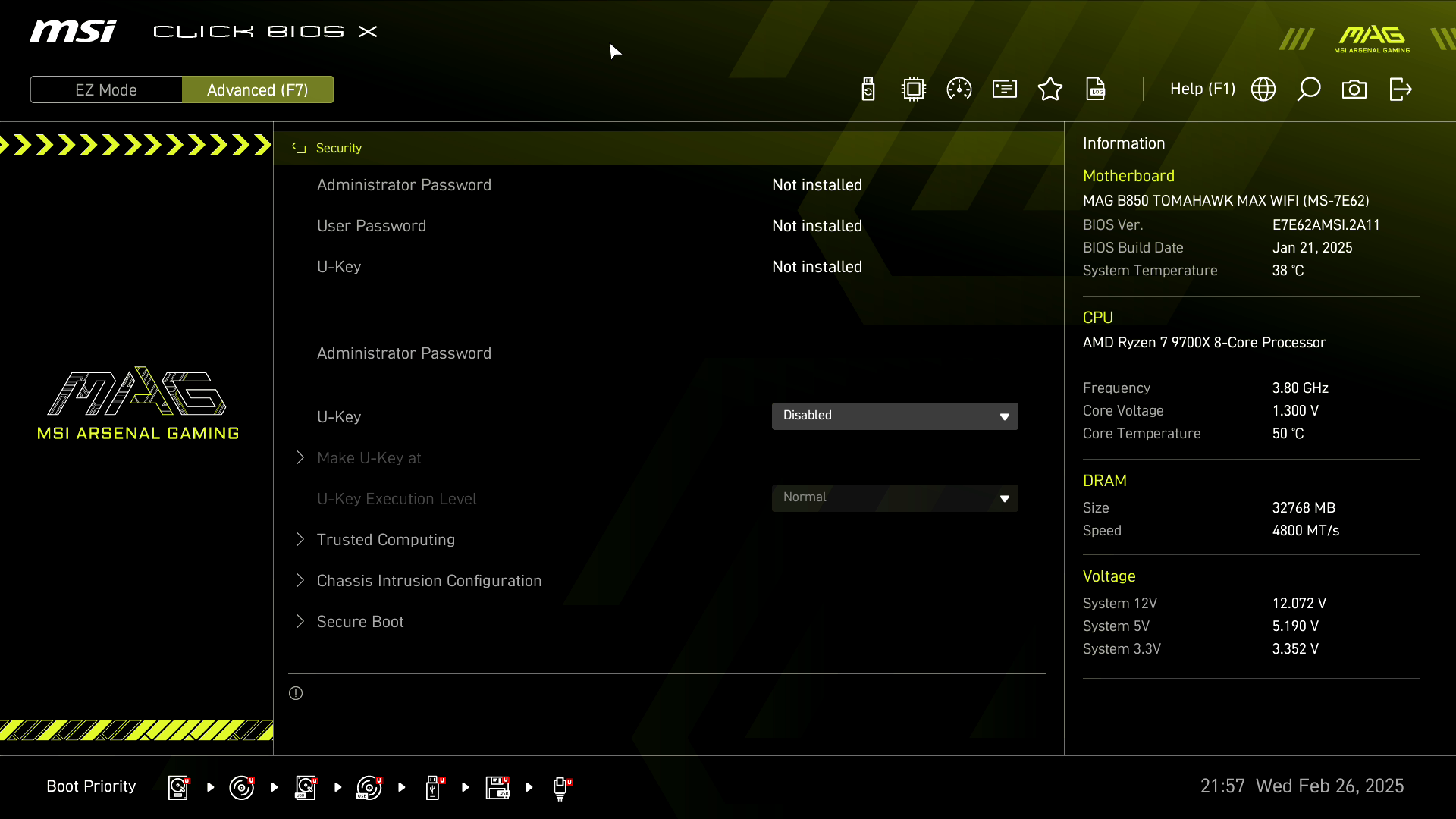Click the CPU chip icon in toolbar
Image resolution: width=1456 pixels, height=819 pixels.
(914, 89)
